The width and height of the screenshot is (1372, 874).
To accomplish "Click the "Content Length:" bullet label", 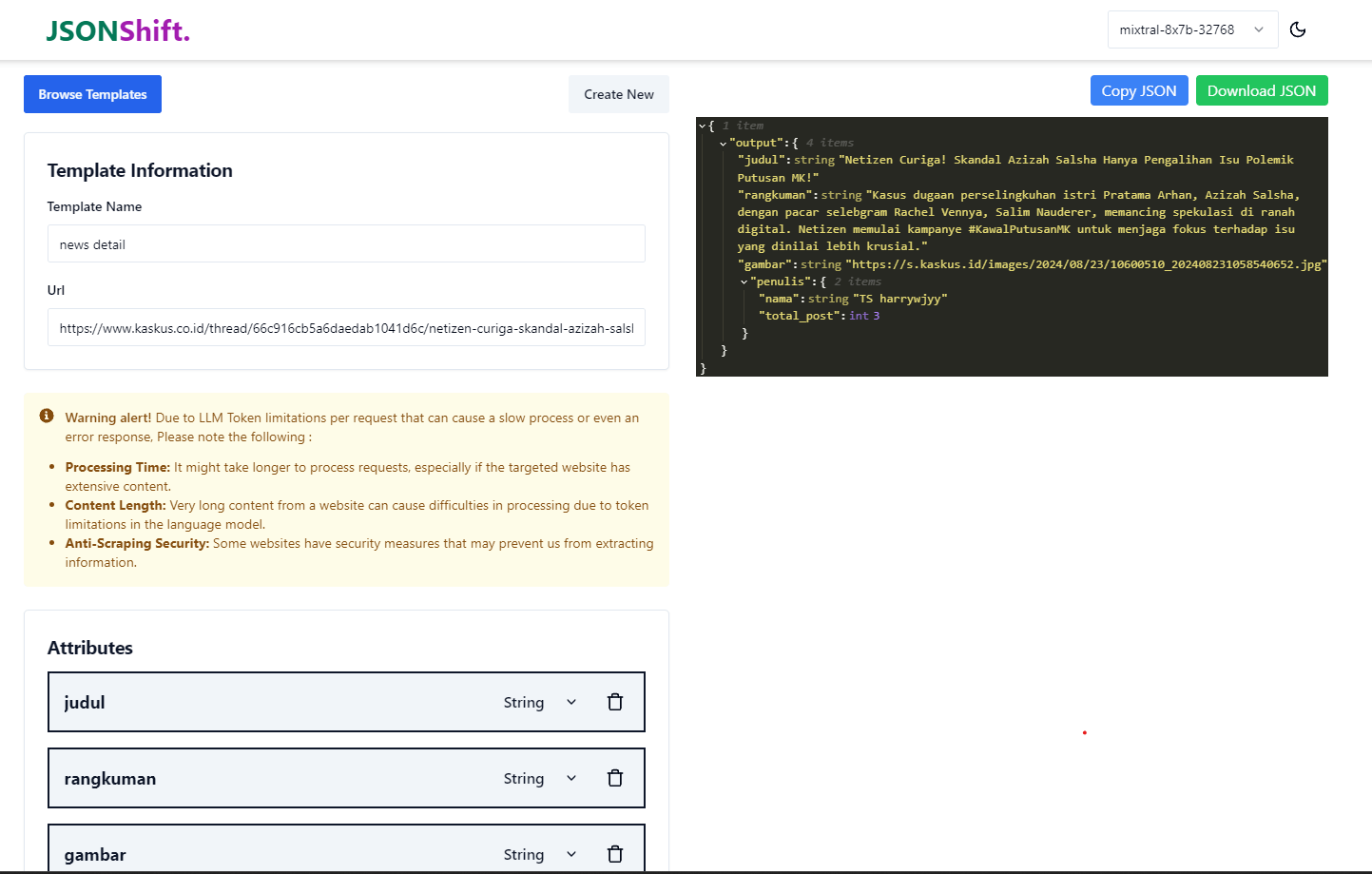I will (x=115, y=505).
